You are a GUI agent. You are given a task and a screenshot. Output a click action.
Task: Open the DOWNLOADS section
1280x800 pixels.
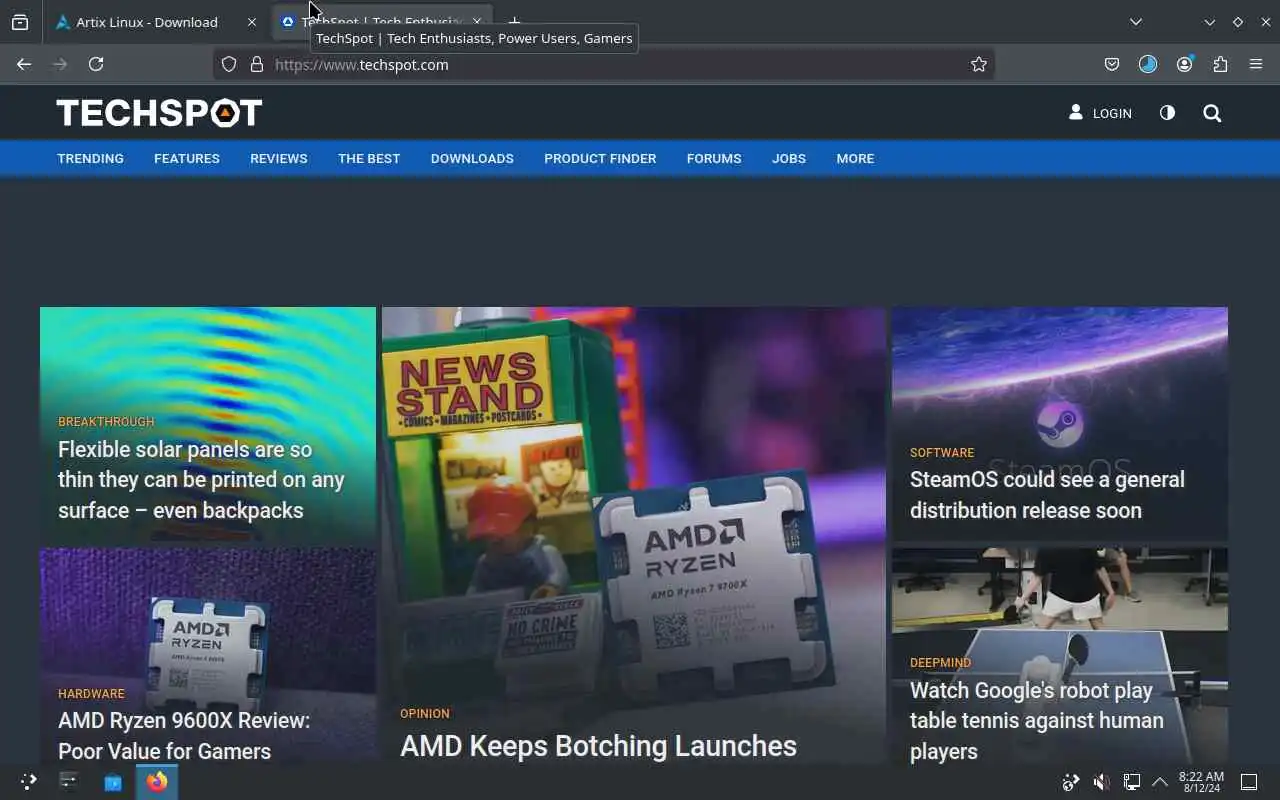click(472, 158)
